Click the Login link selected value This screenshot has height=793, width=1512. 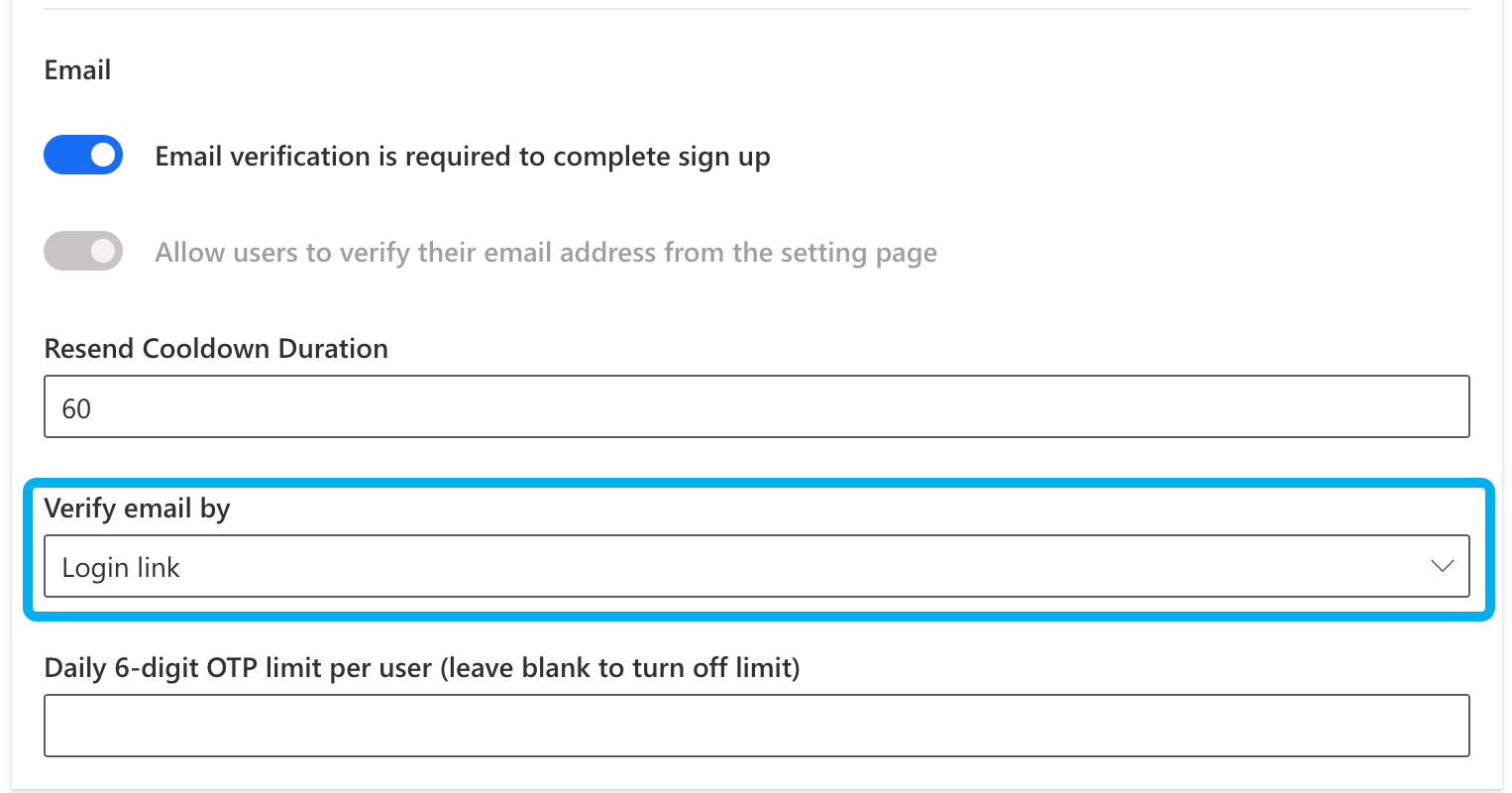tap(121, 568)
